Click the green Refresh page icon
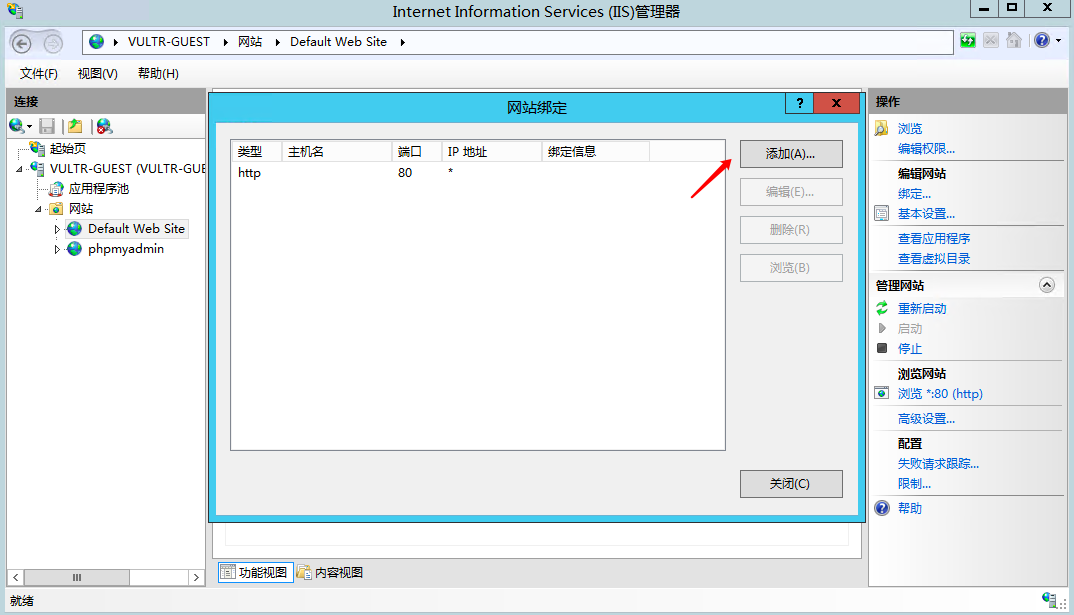Screen dimensions: 1074x615 [968, 40]
